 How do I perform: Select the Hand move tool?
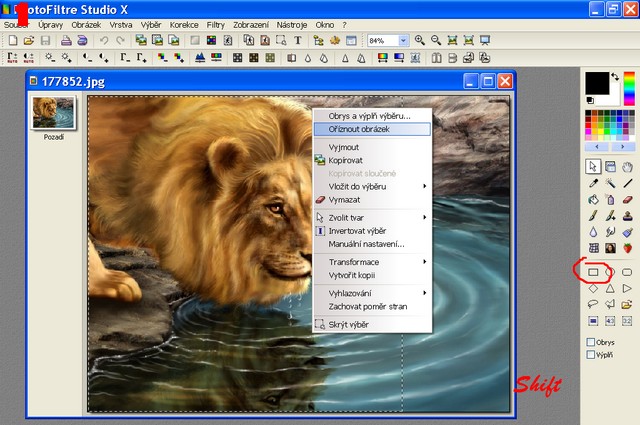coord(627,167)
